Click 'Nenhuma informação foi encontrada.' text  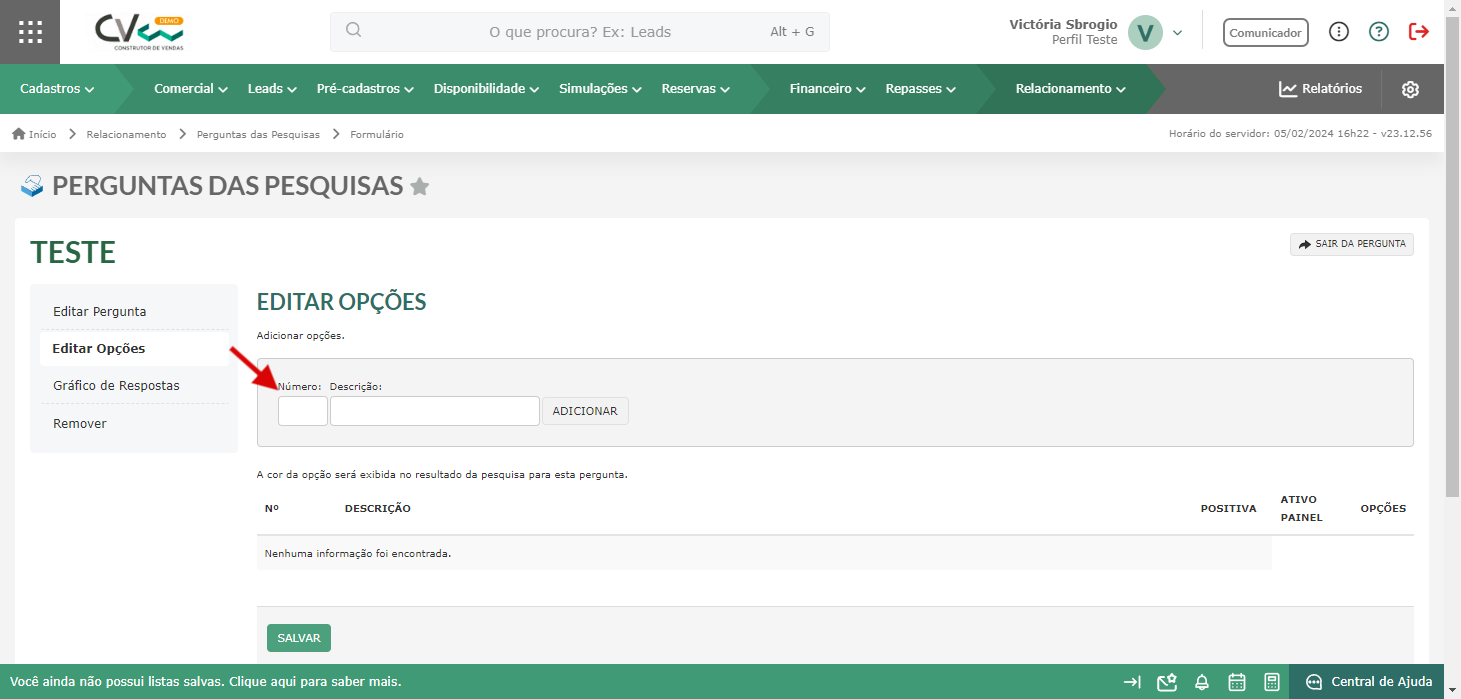click(x=358, y=553)
